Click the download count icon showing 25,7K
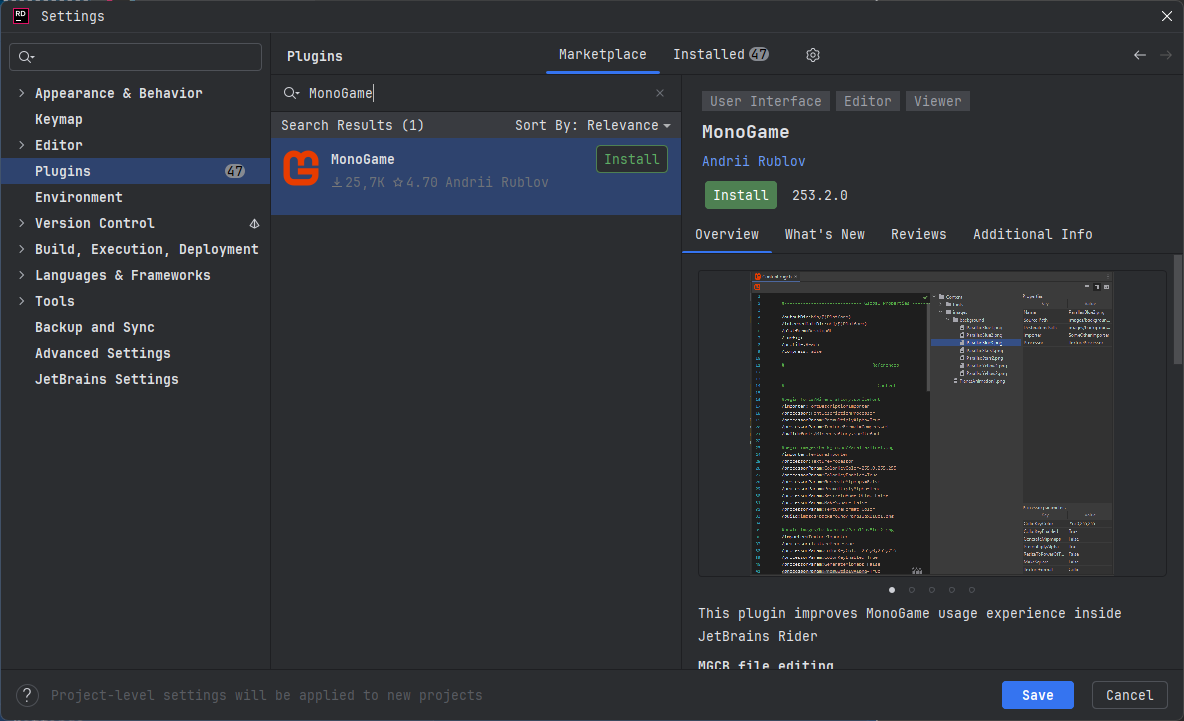Viewport: 1184px width, 721px height. pyautogui.click(x=338, y=181)
